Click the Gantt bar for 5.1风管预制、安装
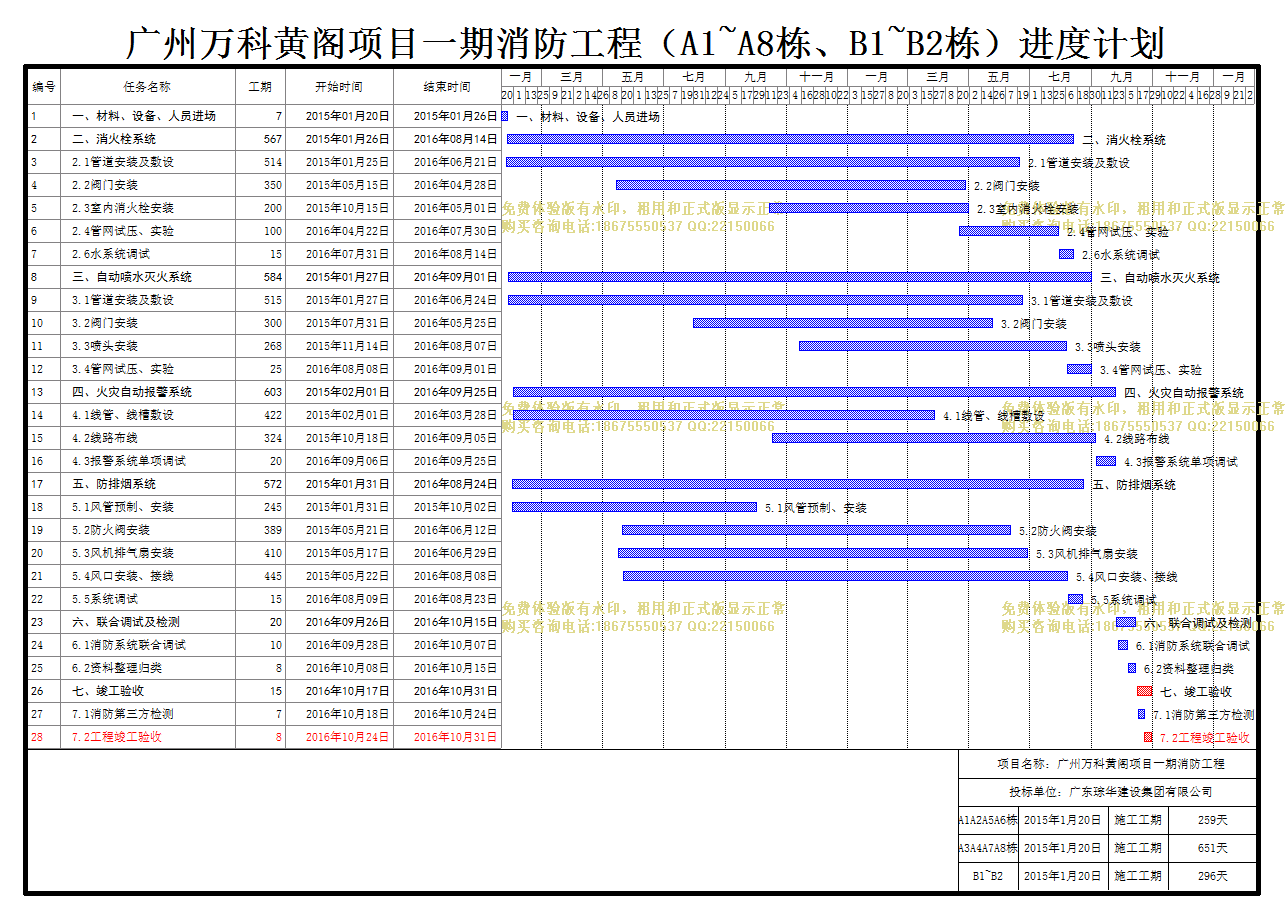This screenshot has width=1285, height=917. pos(634,507)
